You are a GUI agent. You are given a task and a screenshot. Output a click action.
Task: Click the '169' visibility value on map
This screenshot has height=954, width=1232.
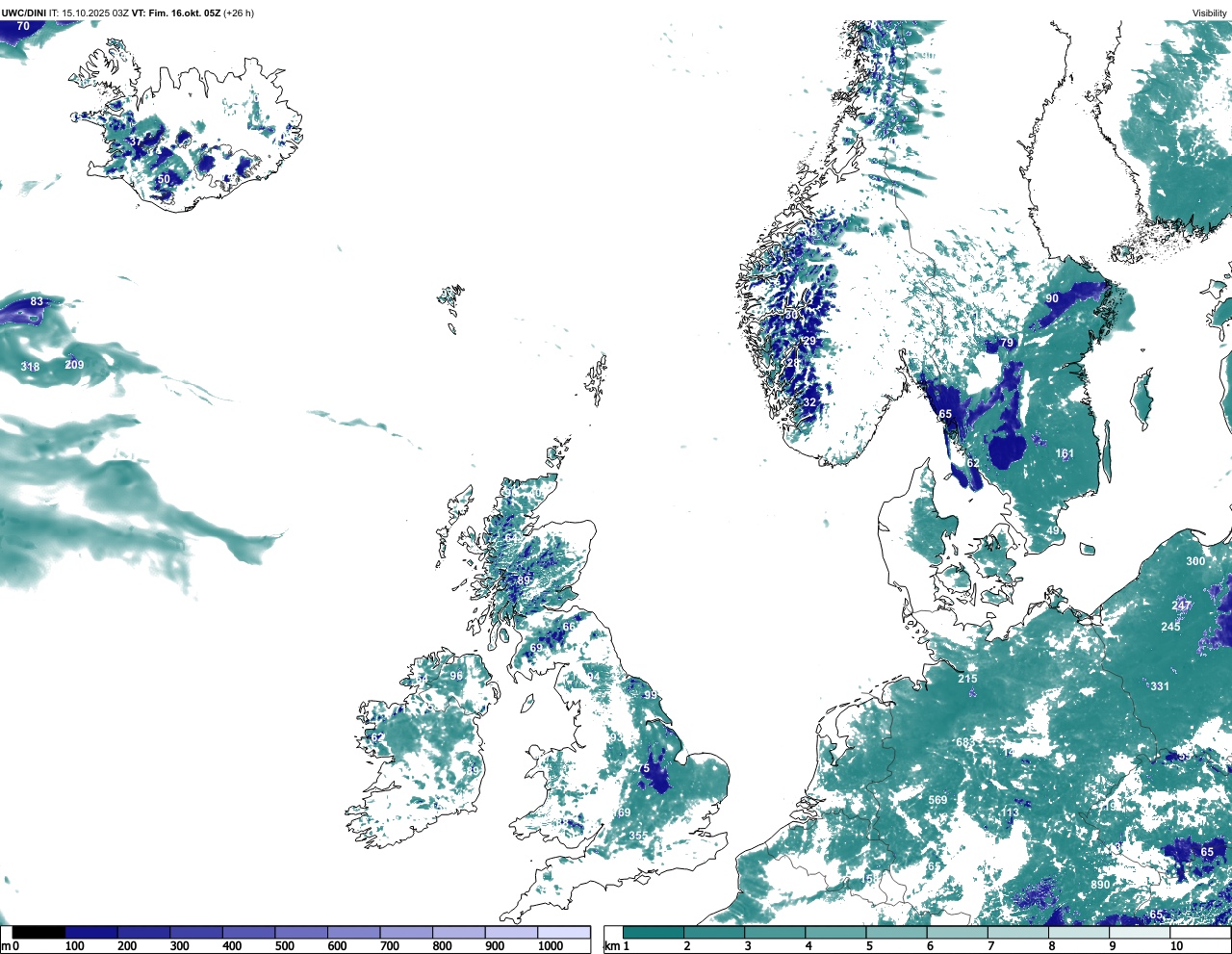622,813
